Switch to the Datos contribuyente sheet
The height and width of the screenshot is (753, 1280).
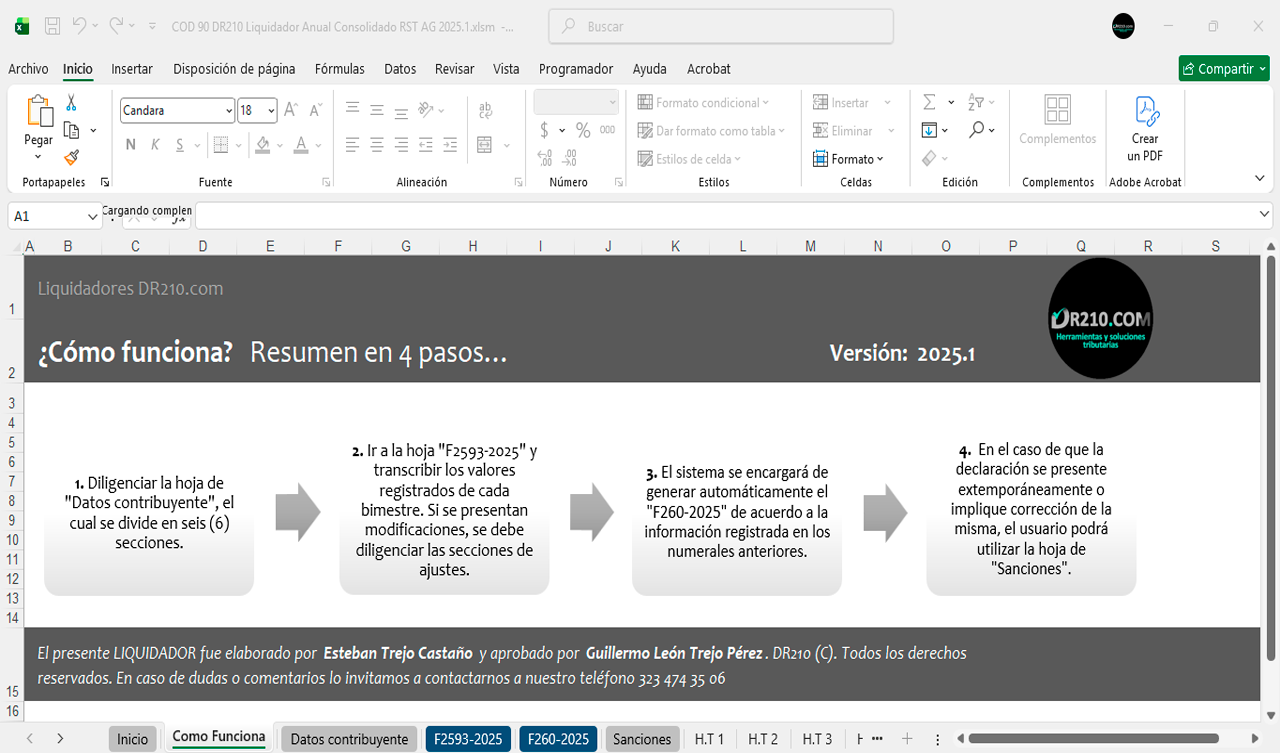[349, 739]
